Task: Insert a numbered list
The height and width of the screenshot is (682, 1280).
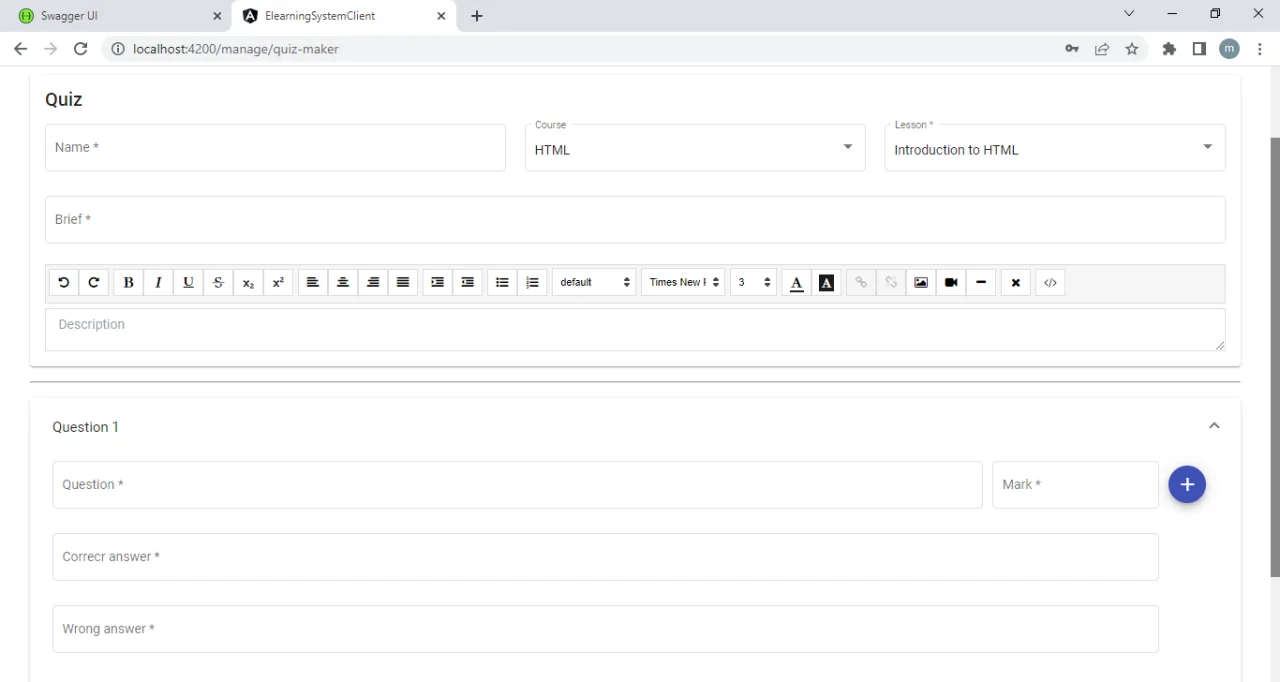Action: click(x=532, y=283)
